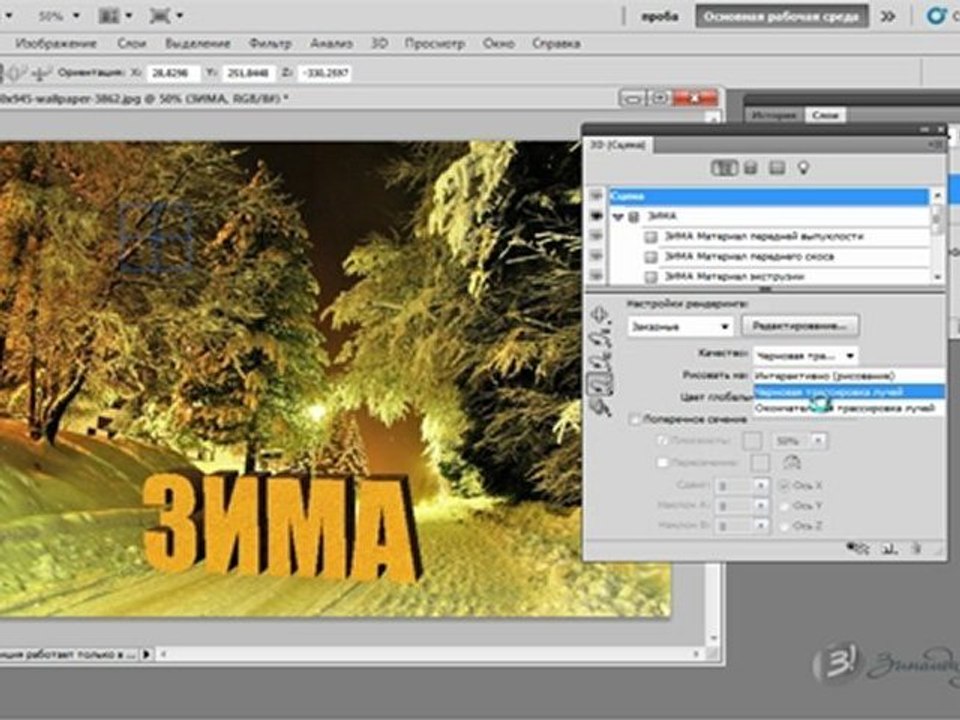Click the intersection color swatch

click(760, 462)
